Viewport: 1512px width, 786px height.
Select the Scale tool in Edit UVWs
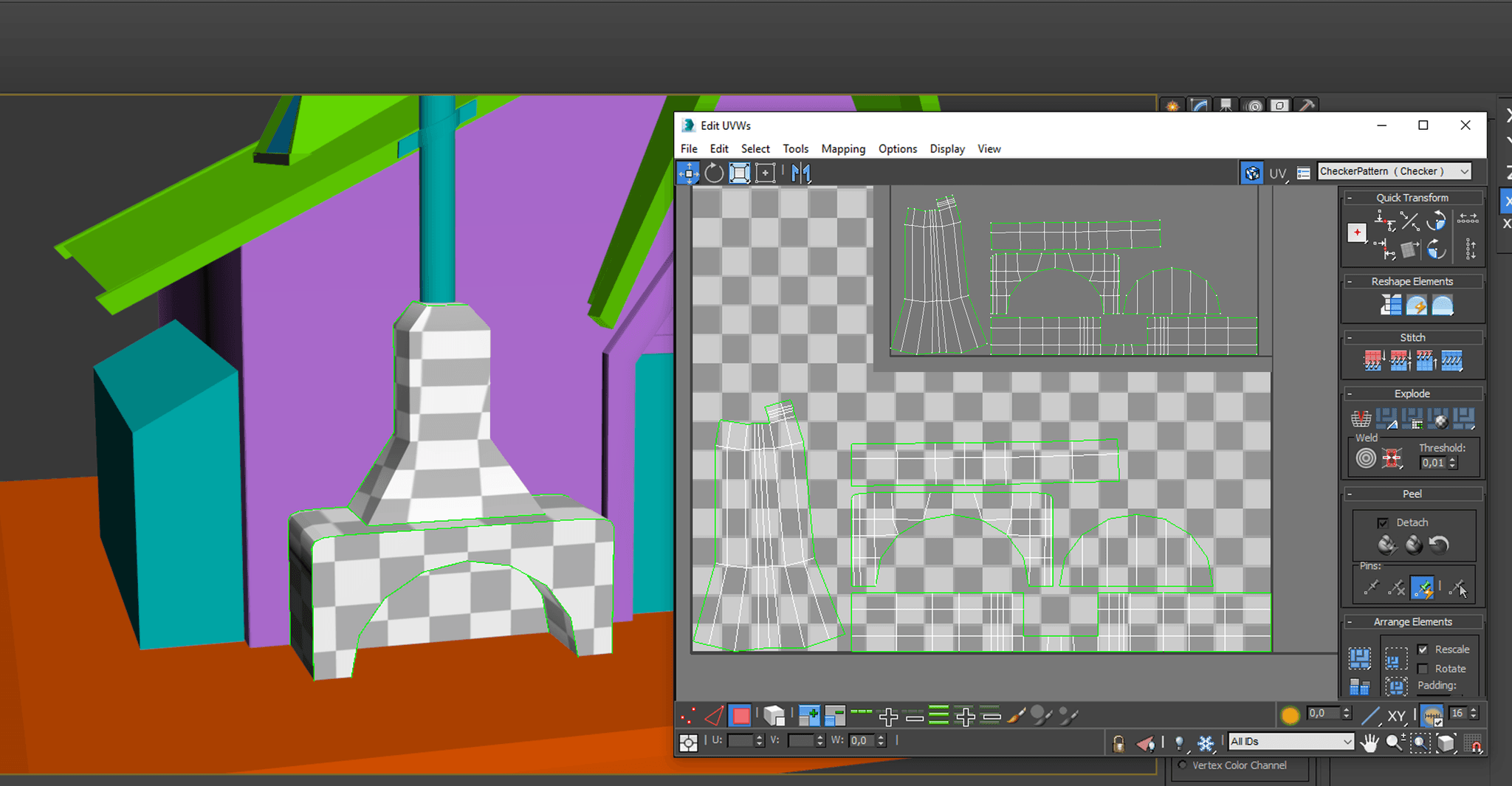739,173
